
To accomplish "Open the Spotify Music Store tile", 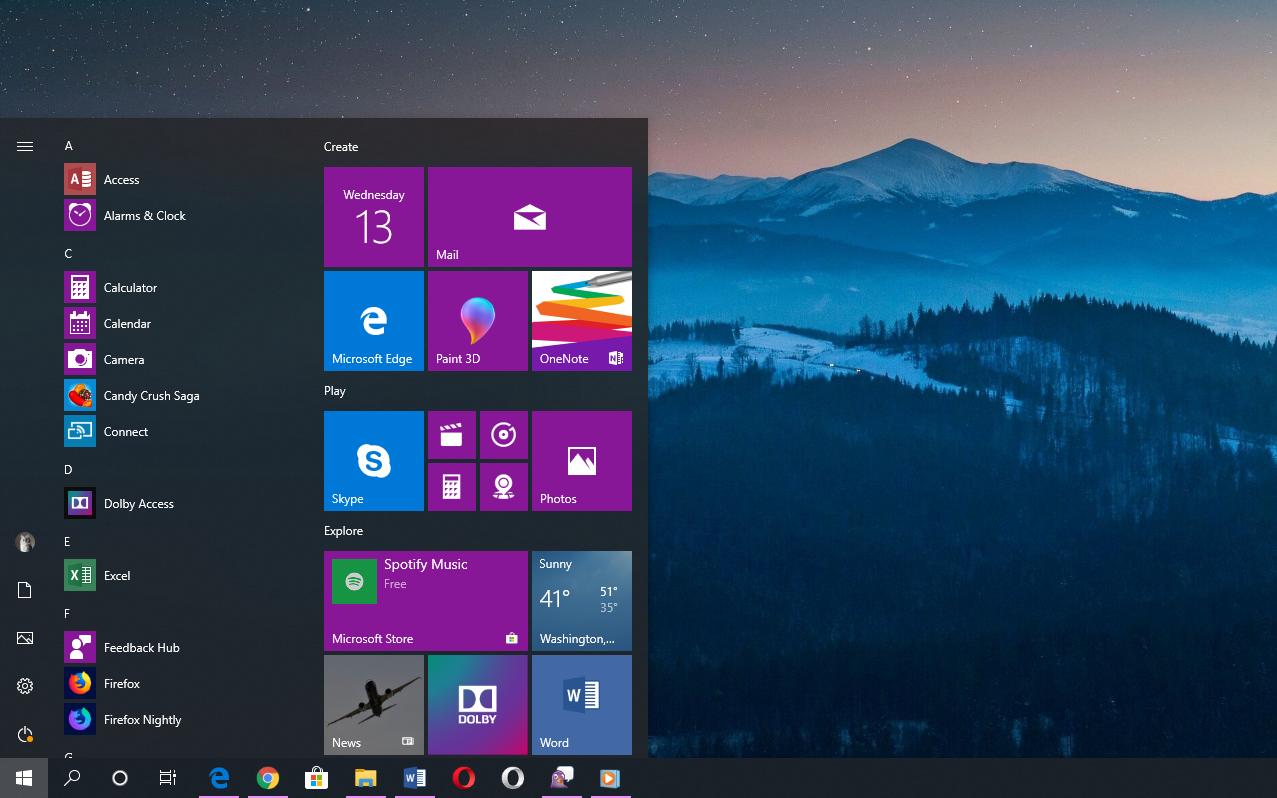I will [425, 600].
